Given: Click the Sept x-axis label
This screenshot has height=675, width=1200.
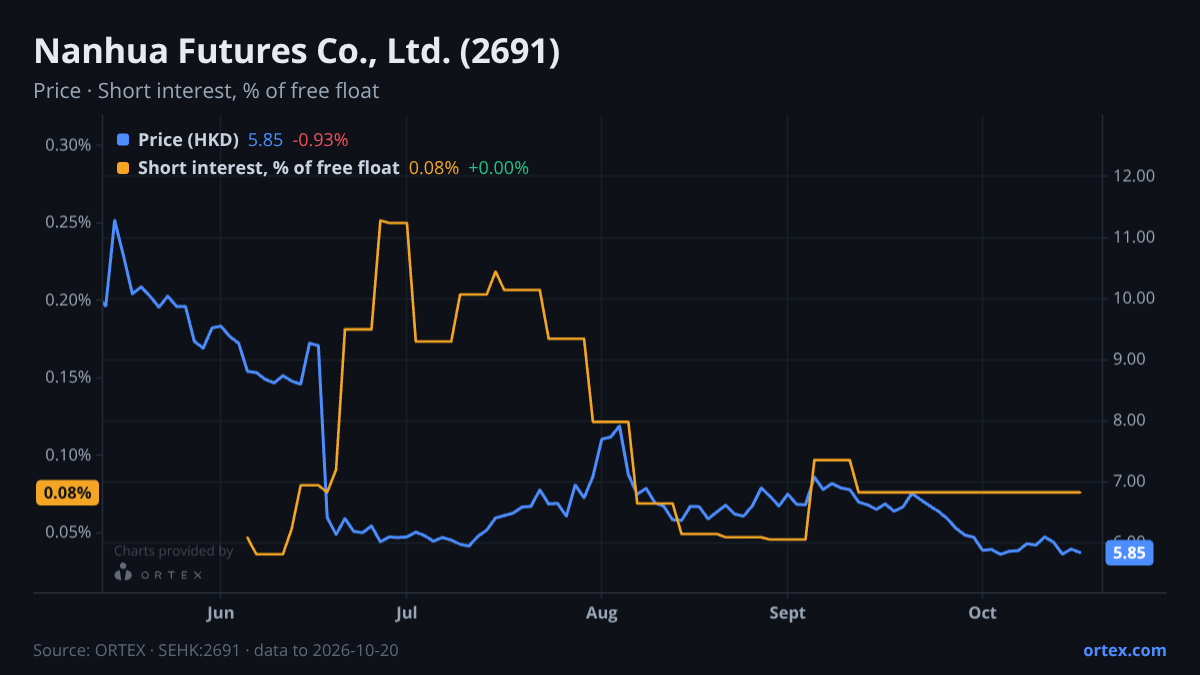Looking at the screenshot, I should pyautogui.click(x=788, y=613).
